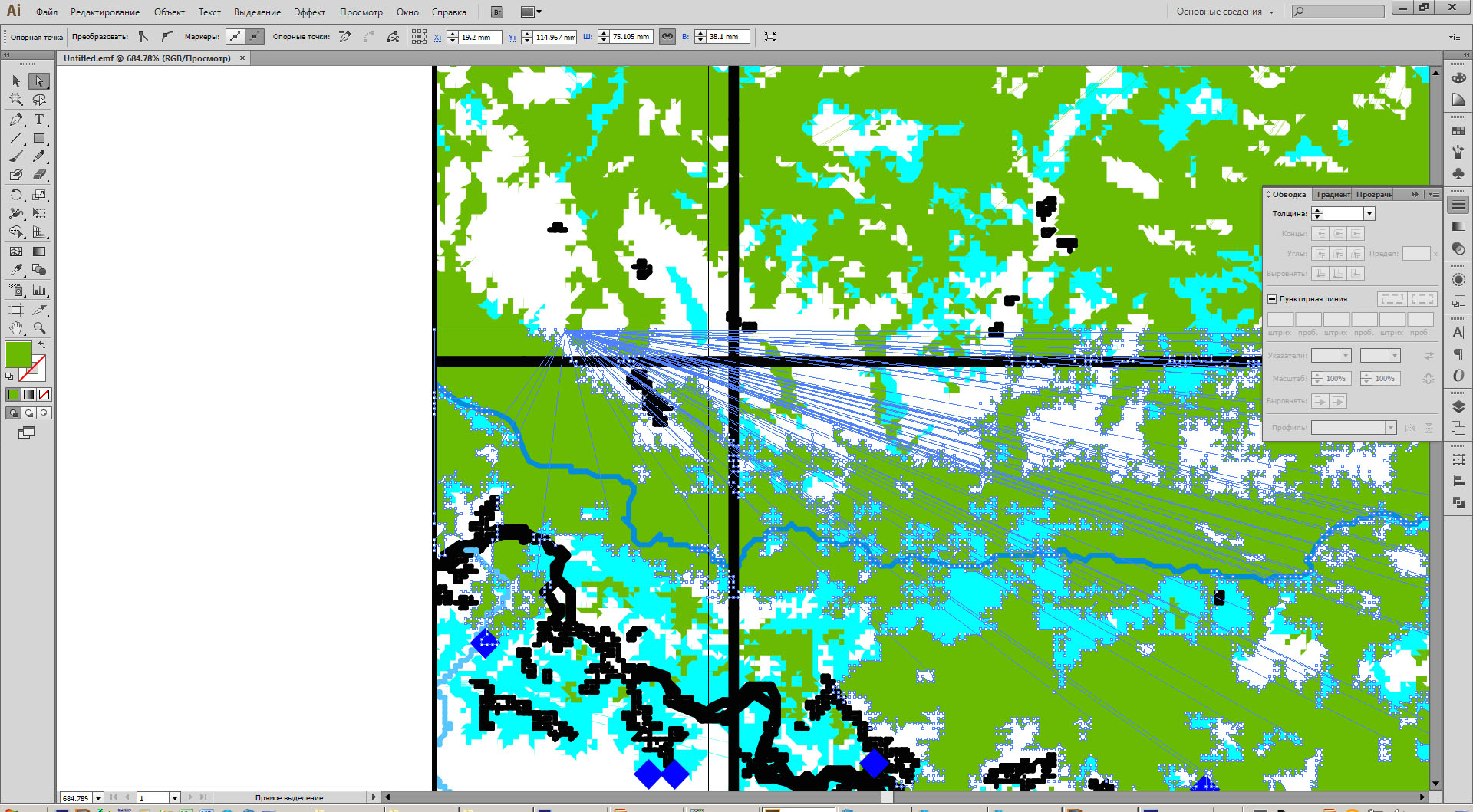Open the status bar display options arrow
This screenshot has width=1473, height=812.
click(x=373, y=798)
